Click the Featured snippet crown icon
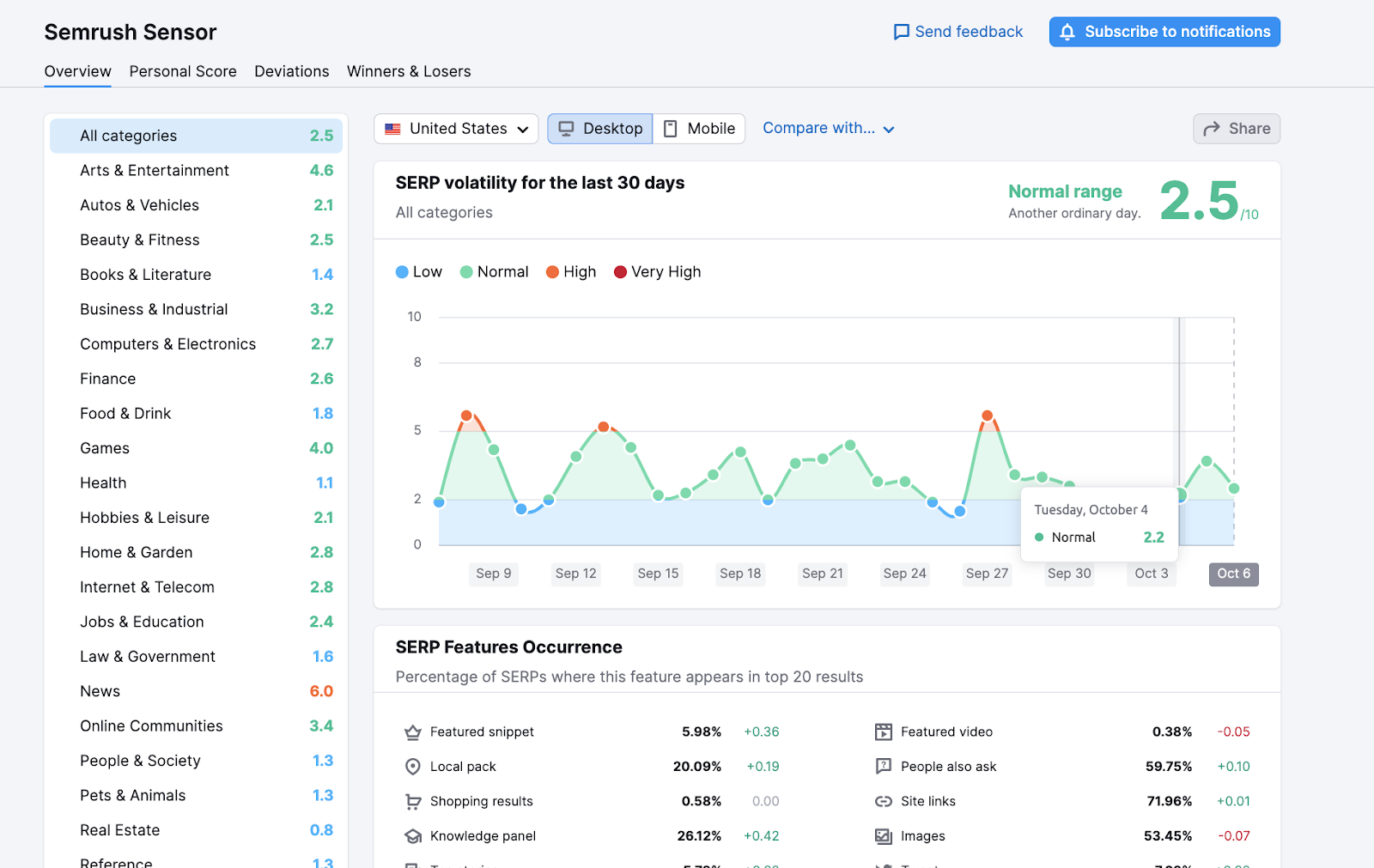 point(413,732)
